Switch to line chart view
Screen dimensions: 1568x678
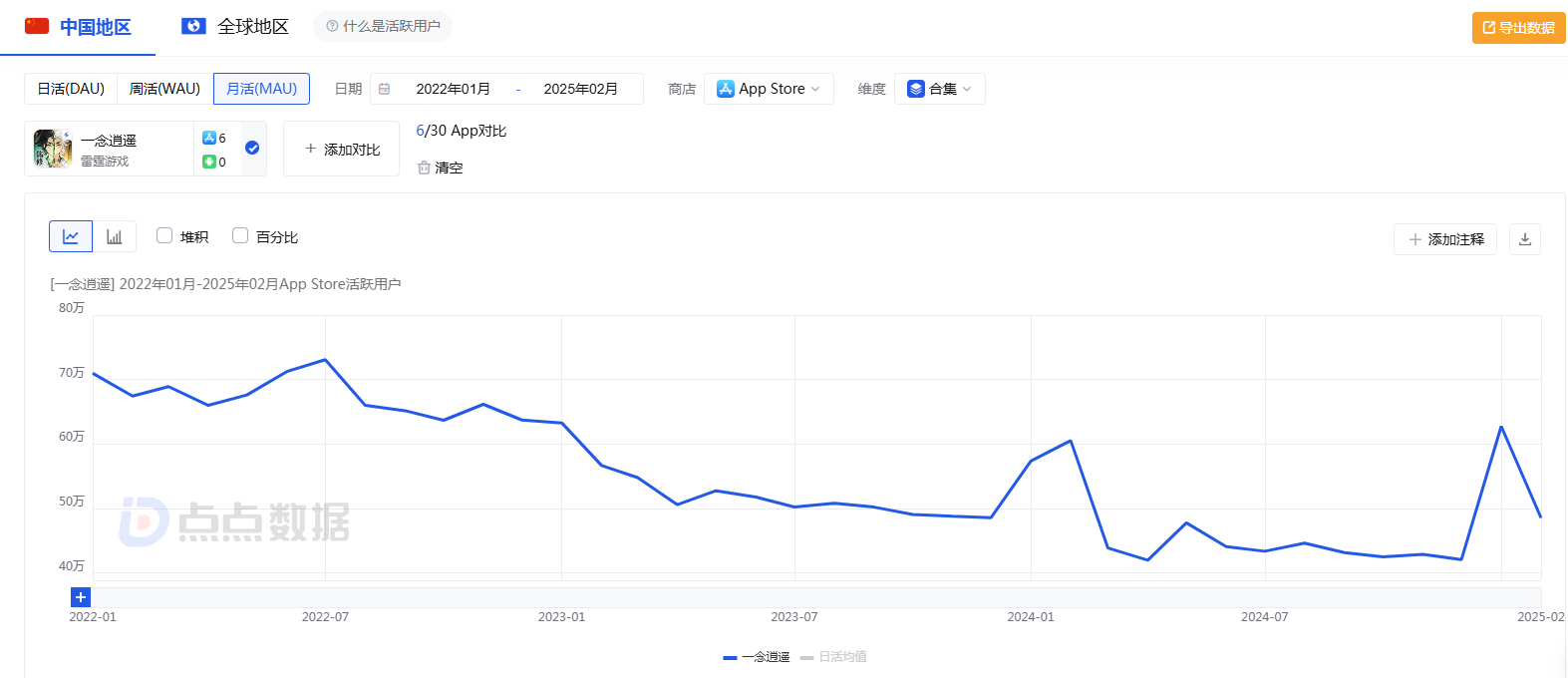point(71,236)
